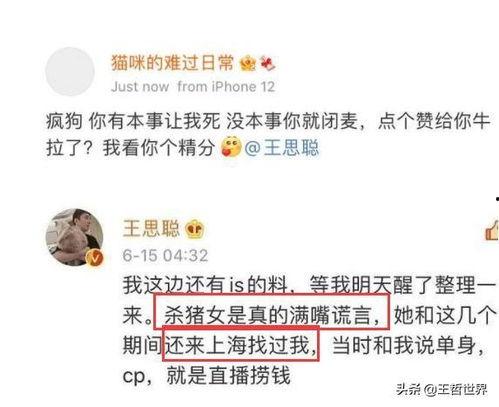Tap the red-boxed text 还来上海找过我

[x=241, y=344]
